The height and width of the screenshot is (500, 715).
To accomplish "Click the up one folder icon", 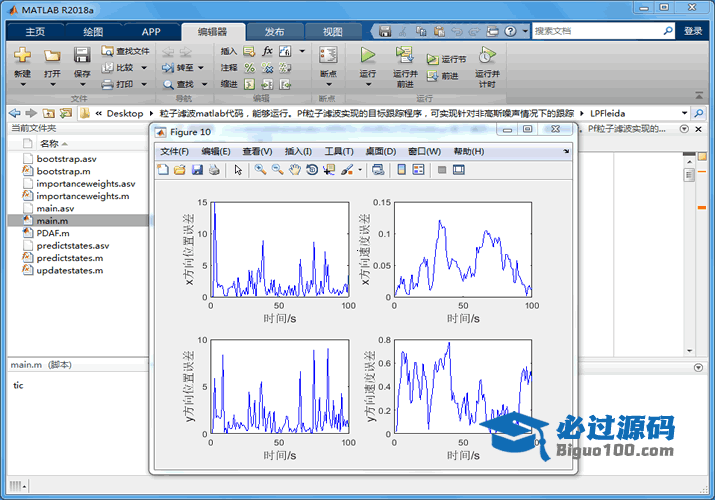I will point(49,113).
